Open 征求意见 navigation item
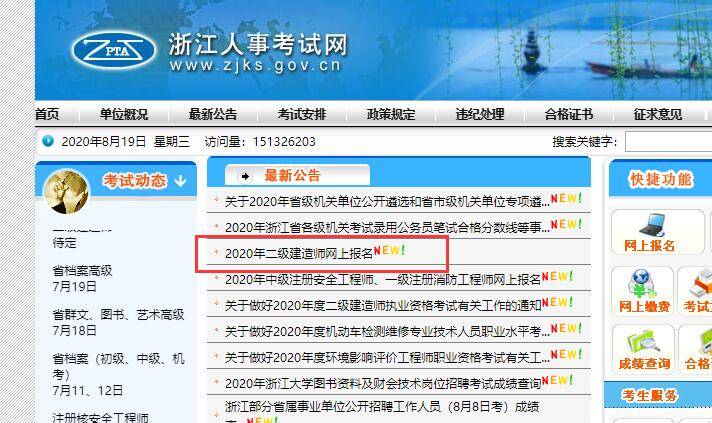 coord(658,114)
